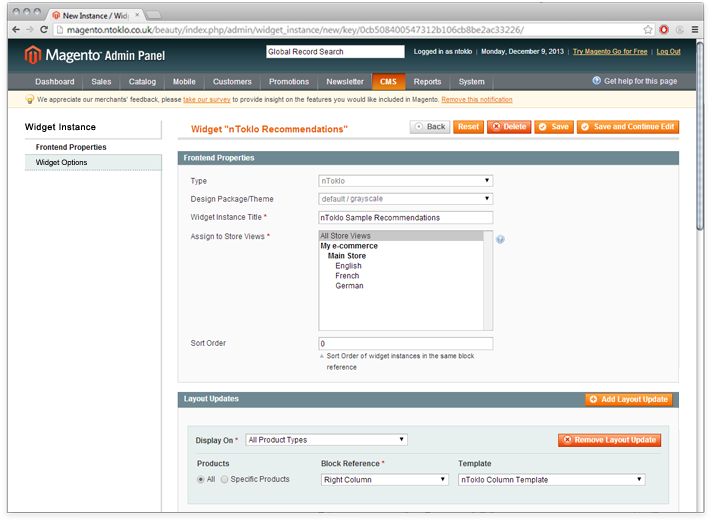Select the Specific Products radio button
This screenshot has width=710, height=528.
[224, 479]
